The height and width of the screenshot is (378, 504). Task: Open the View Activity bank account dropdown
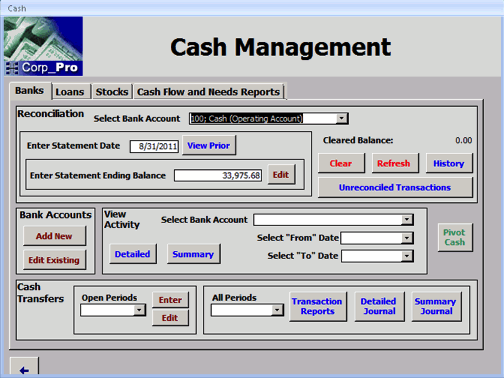tap(407, 220)
